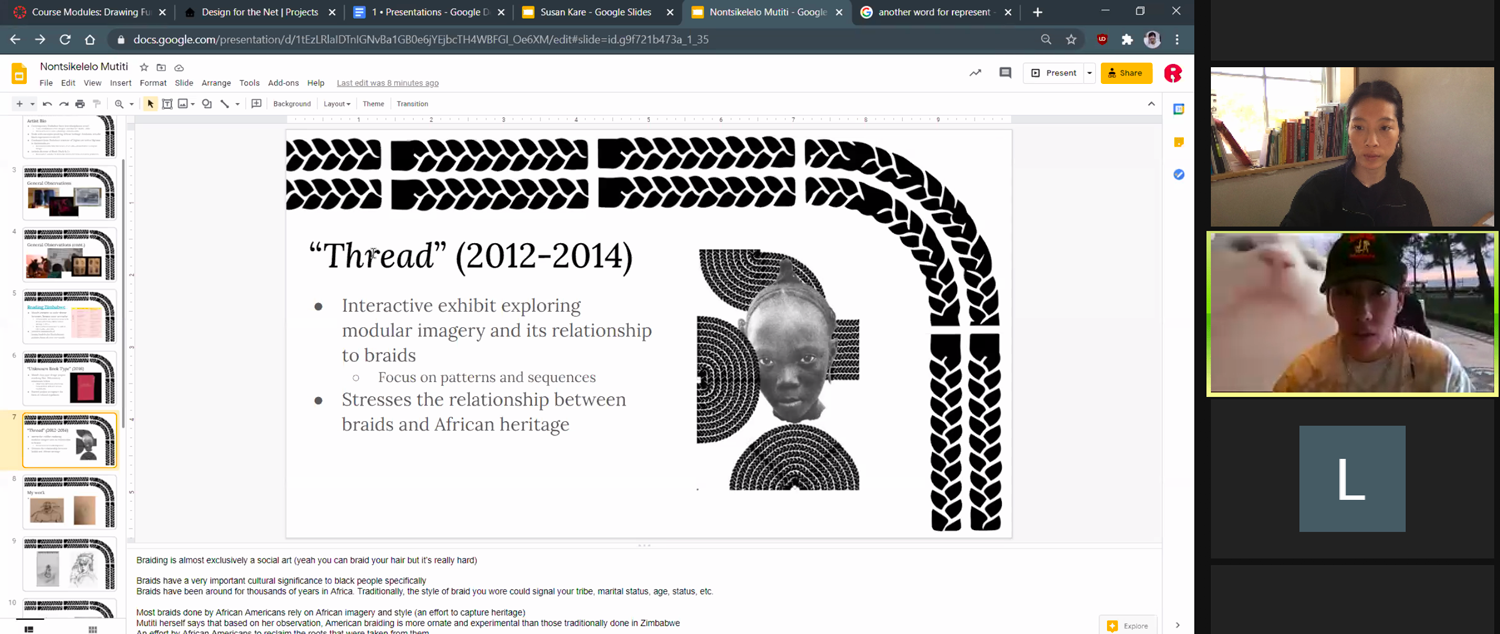Open the new slide layout dropdown arrow
The width and height of the screenshot is (1500, 634).
(x=32, y=104)
